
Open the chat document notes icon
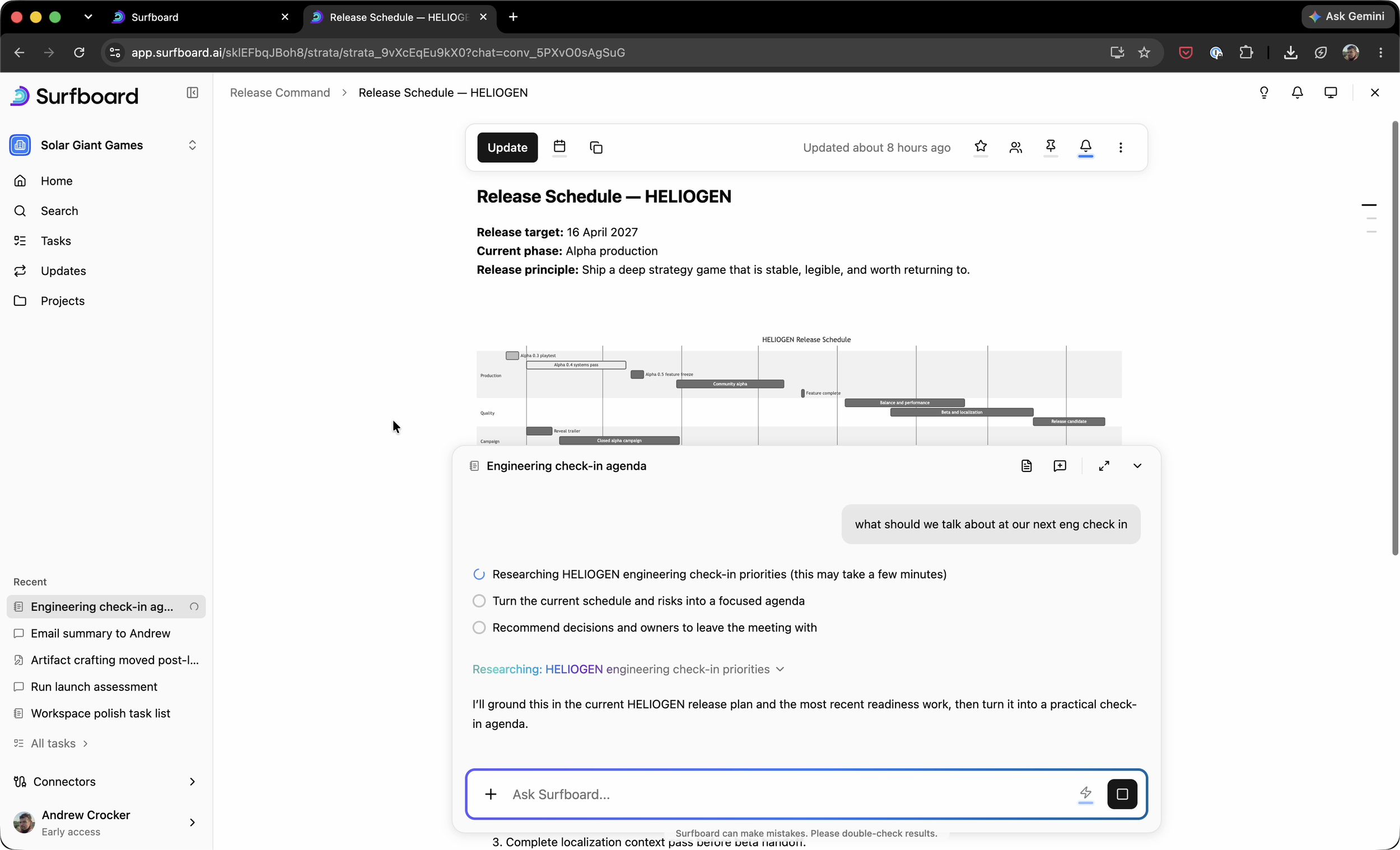(1026, 466)
